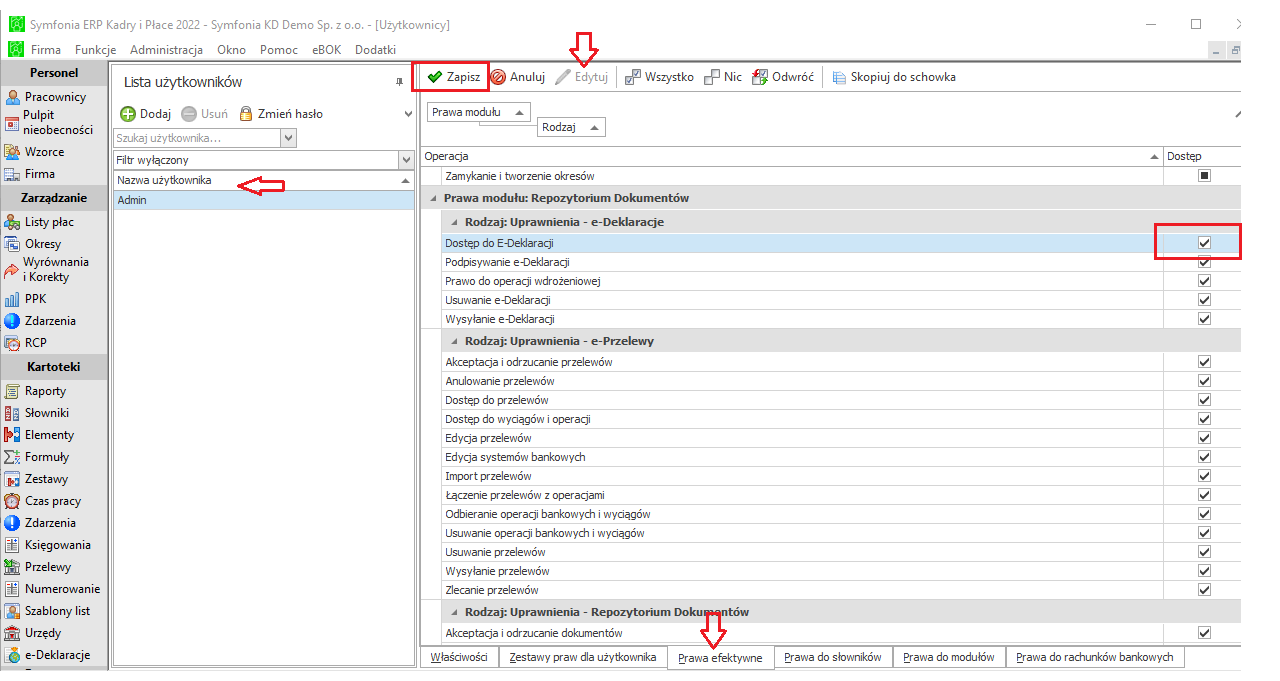Viewport: 1280px width, 681px height.
Task: Select the PPK sidebar icon
Action: 13,299
